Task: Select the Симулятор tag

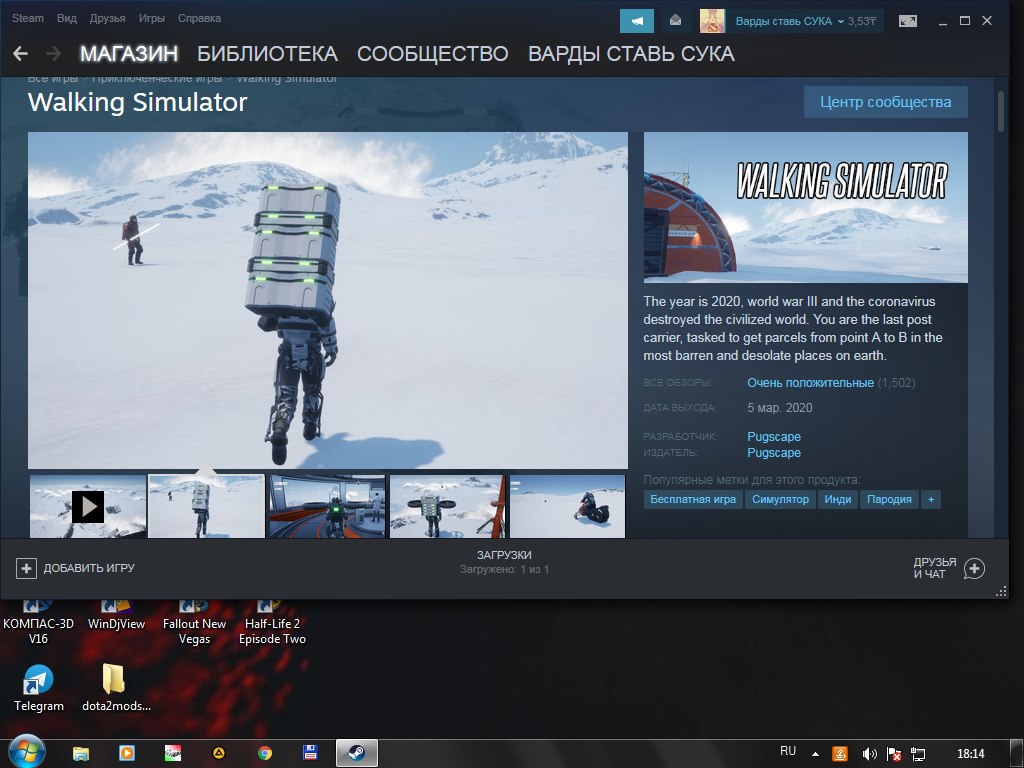Action: point(780,500)
